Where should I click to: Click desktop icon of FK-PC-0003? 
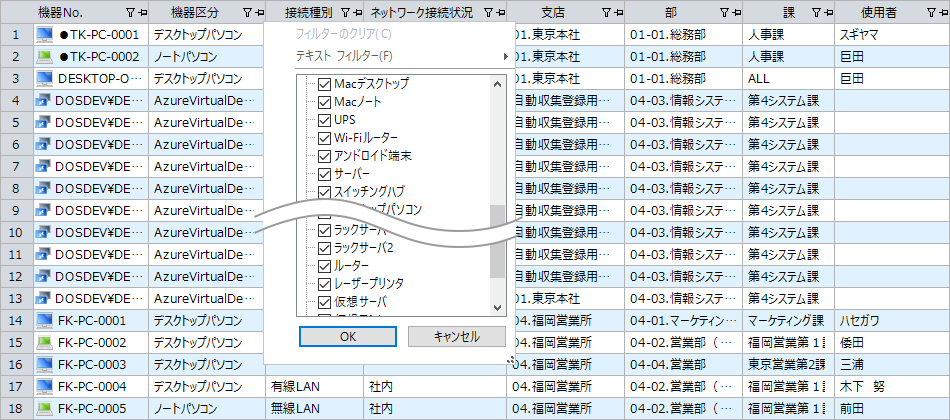click(x=45, y=365)
